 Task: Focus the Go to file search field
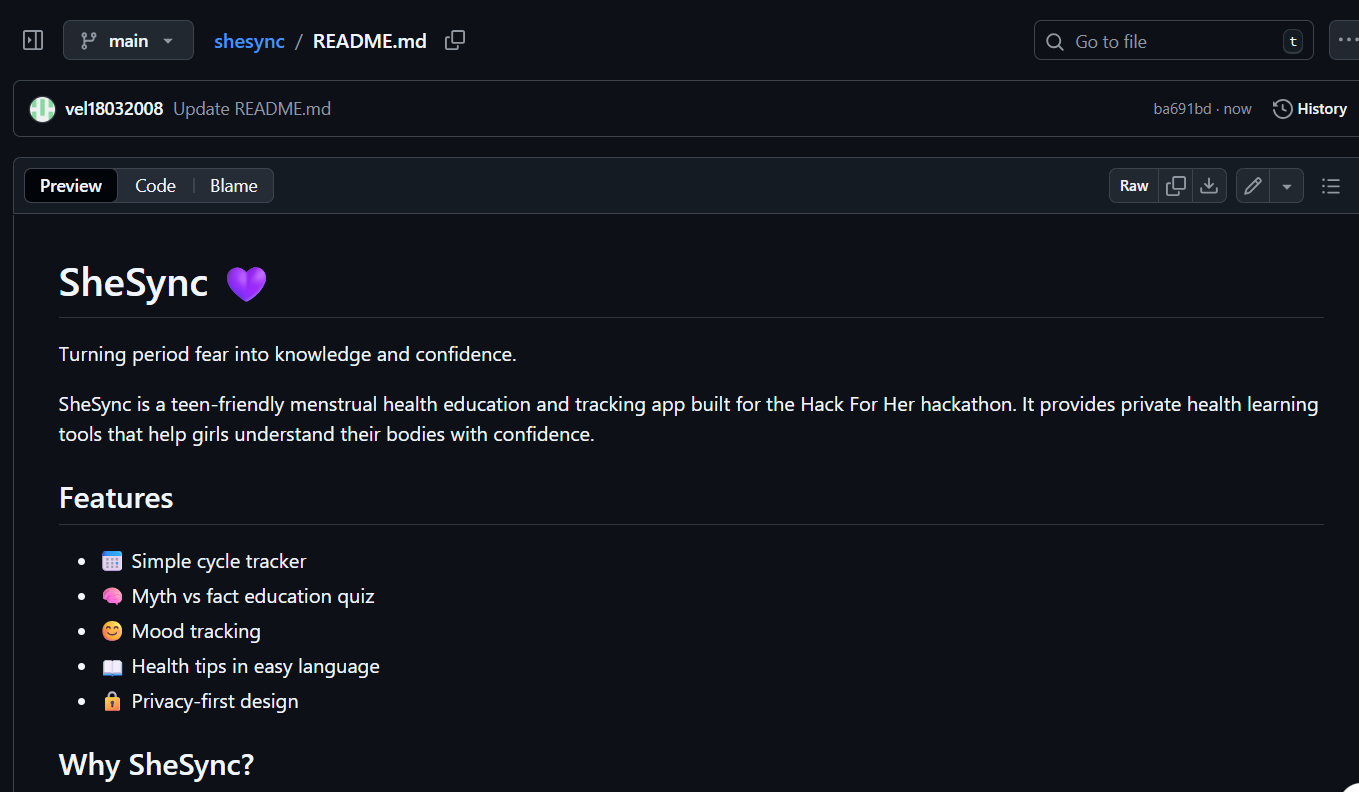1173,41
